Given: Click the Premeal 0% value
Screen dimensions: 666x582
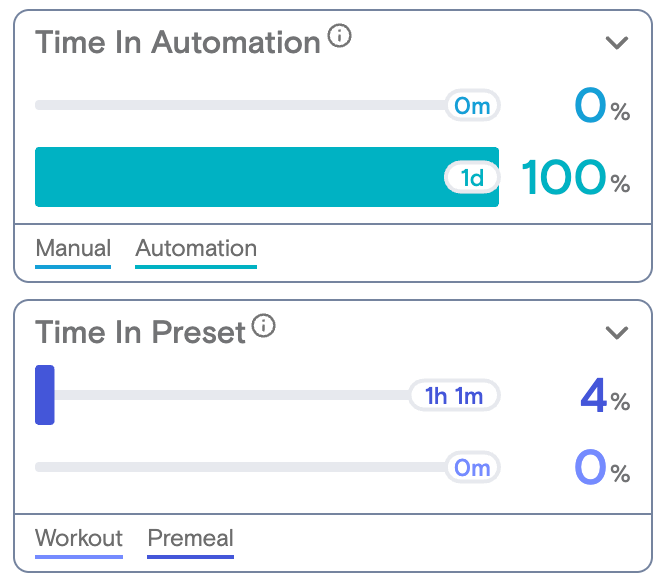Looking at the screenshot, I should tap(602, 467).
